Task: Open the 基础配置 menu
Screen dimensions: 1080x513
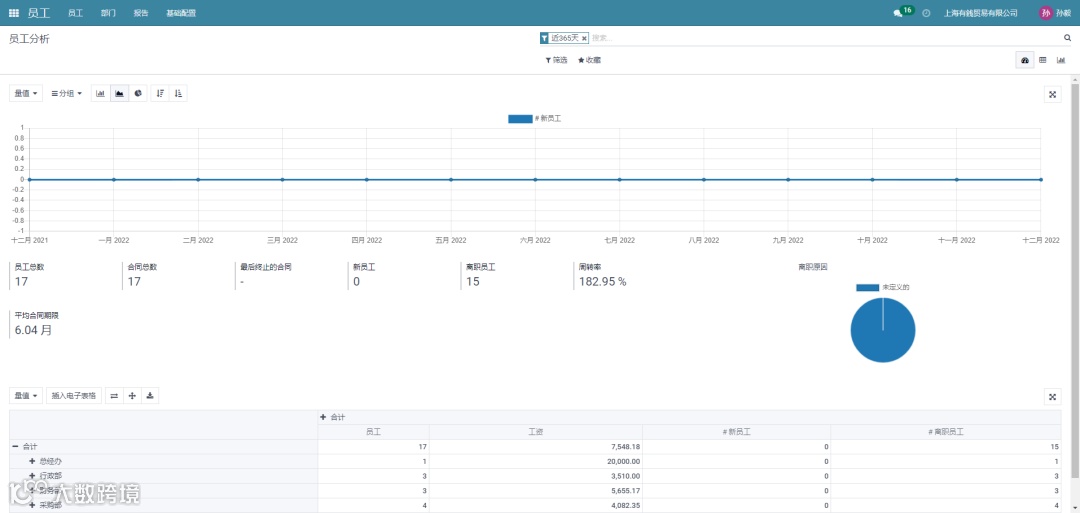Action: point(181,13)
